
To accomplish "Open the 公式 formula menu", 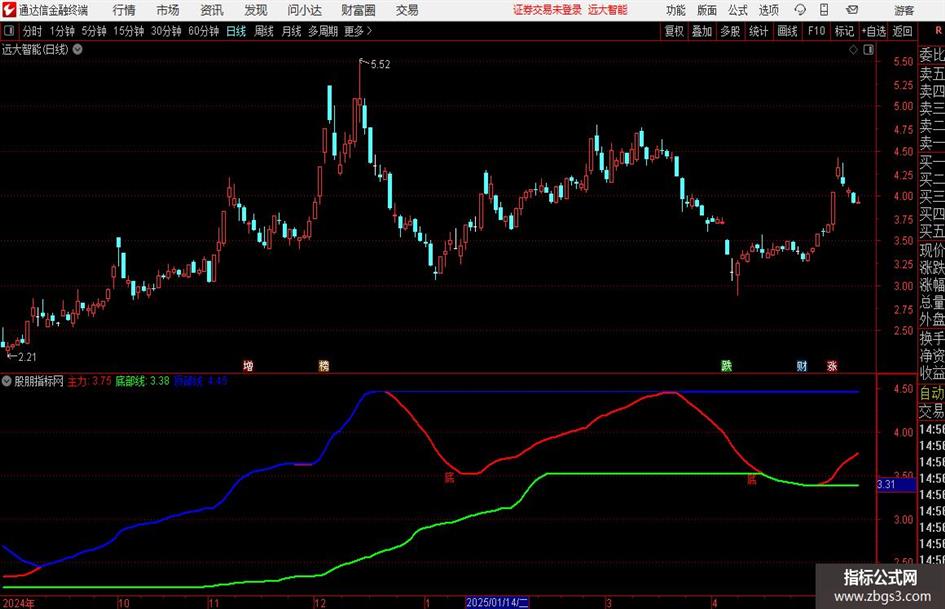I will (737, 10).
